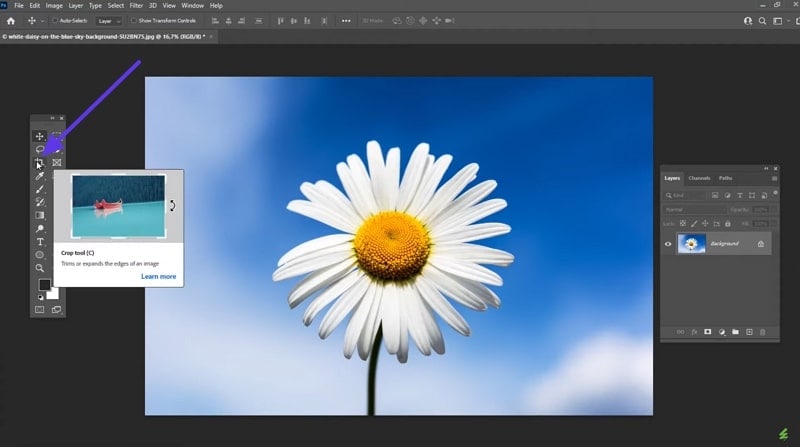Close the white-daisy document tab
The width and height of the screenshot is (800, 447).
(x=211, y=37)
